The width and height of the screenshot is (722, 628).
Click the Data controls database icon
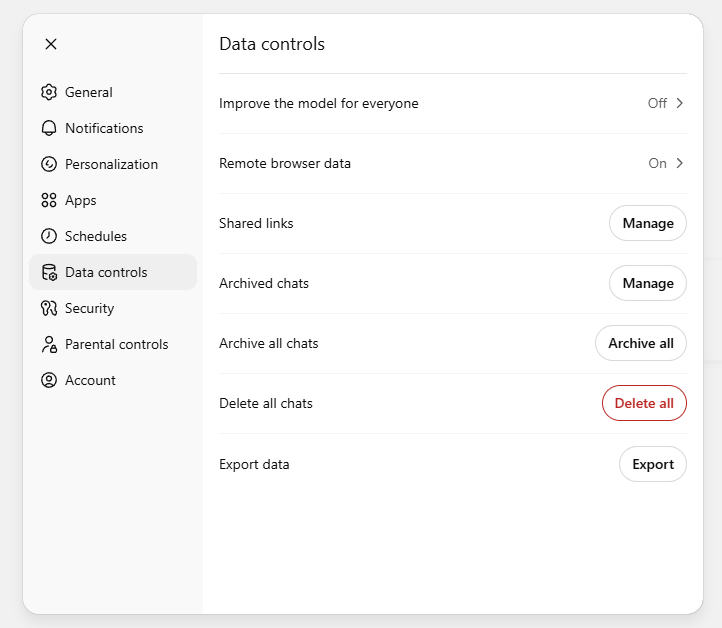49,272
